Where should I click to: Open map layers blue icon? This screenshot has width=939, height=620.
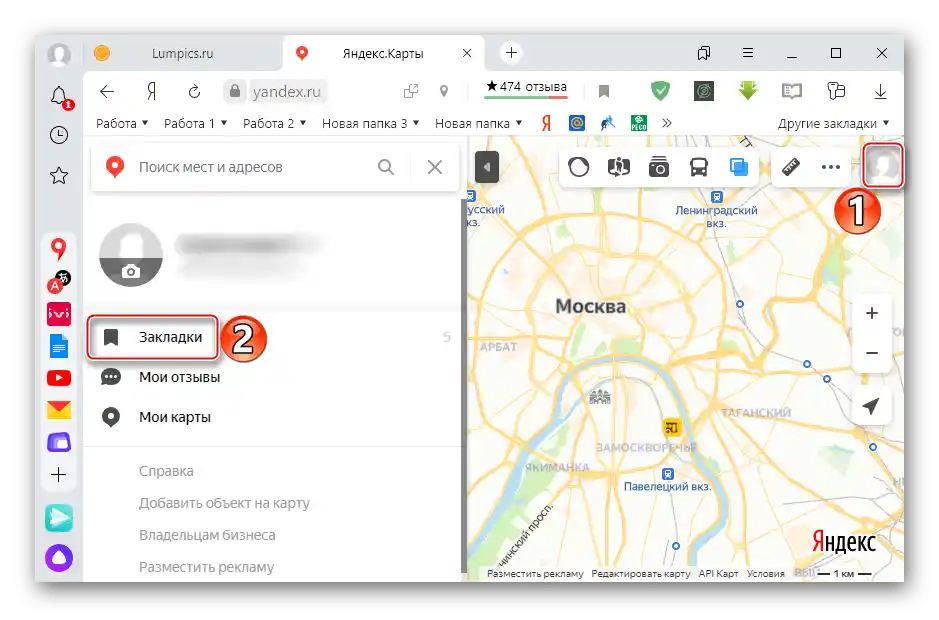(x=739, y=167)
